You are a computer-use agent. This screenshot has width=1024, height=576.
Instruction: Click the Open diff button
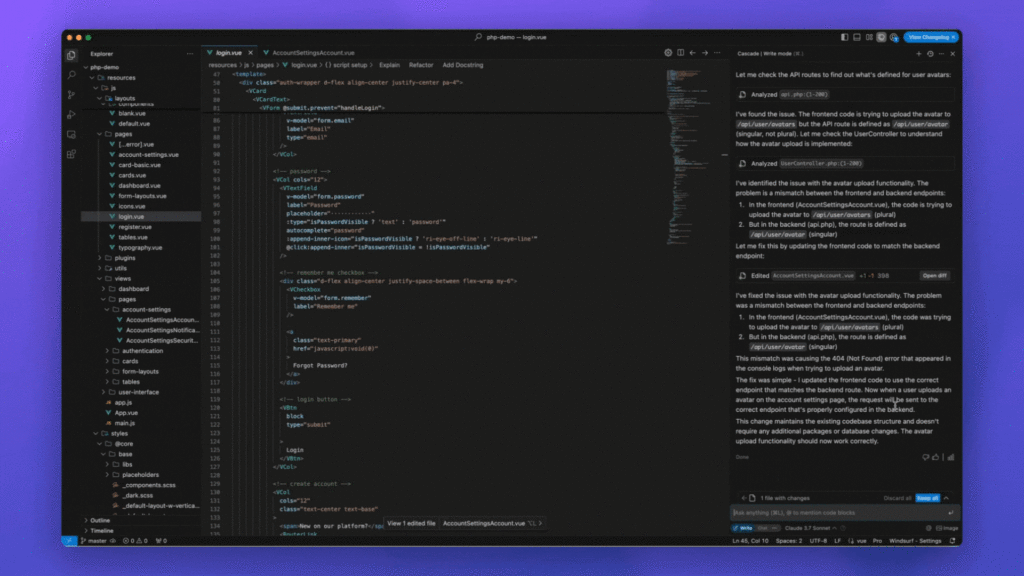click(935, 275)
